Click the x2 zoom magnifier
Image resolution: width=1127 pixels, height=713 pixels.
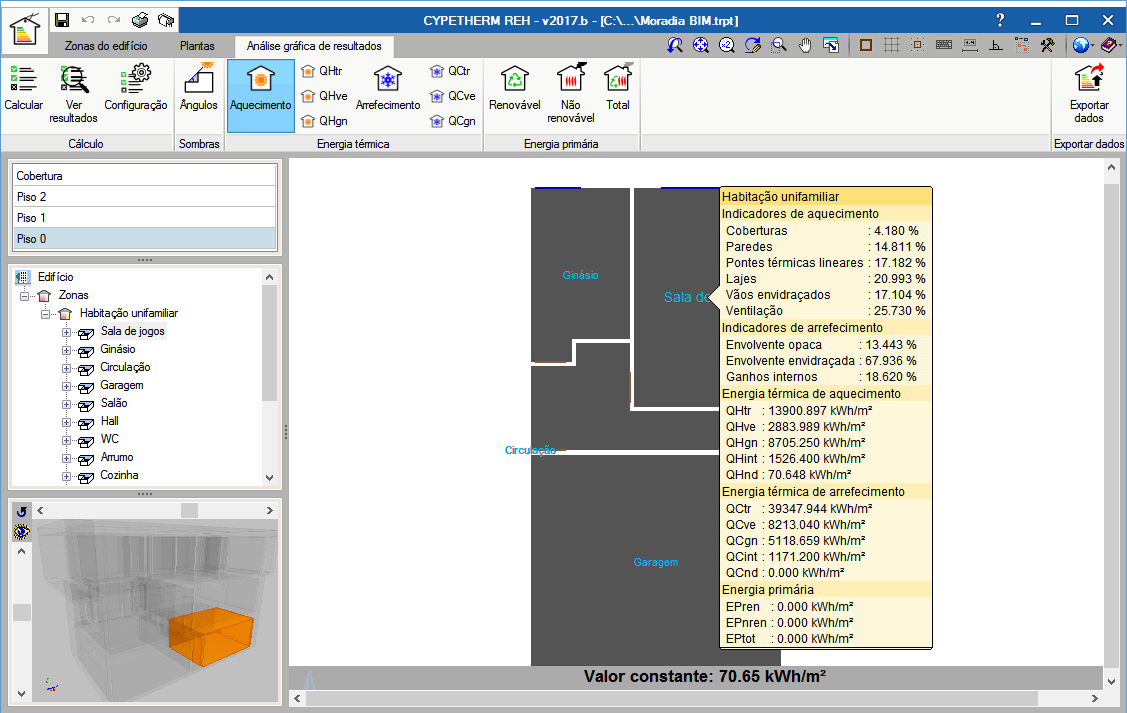pos(727,45)
